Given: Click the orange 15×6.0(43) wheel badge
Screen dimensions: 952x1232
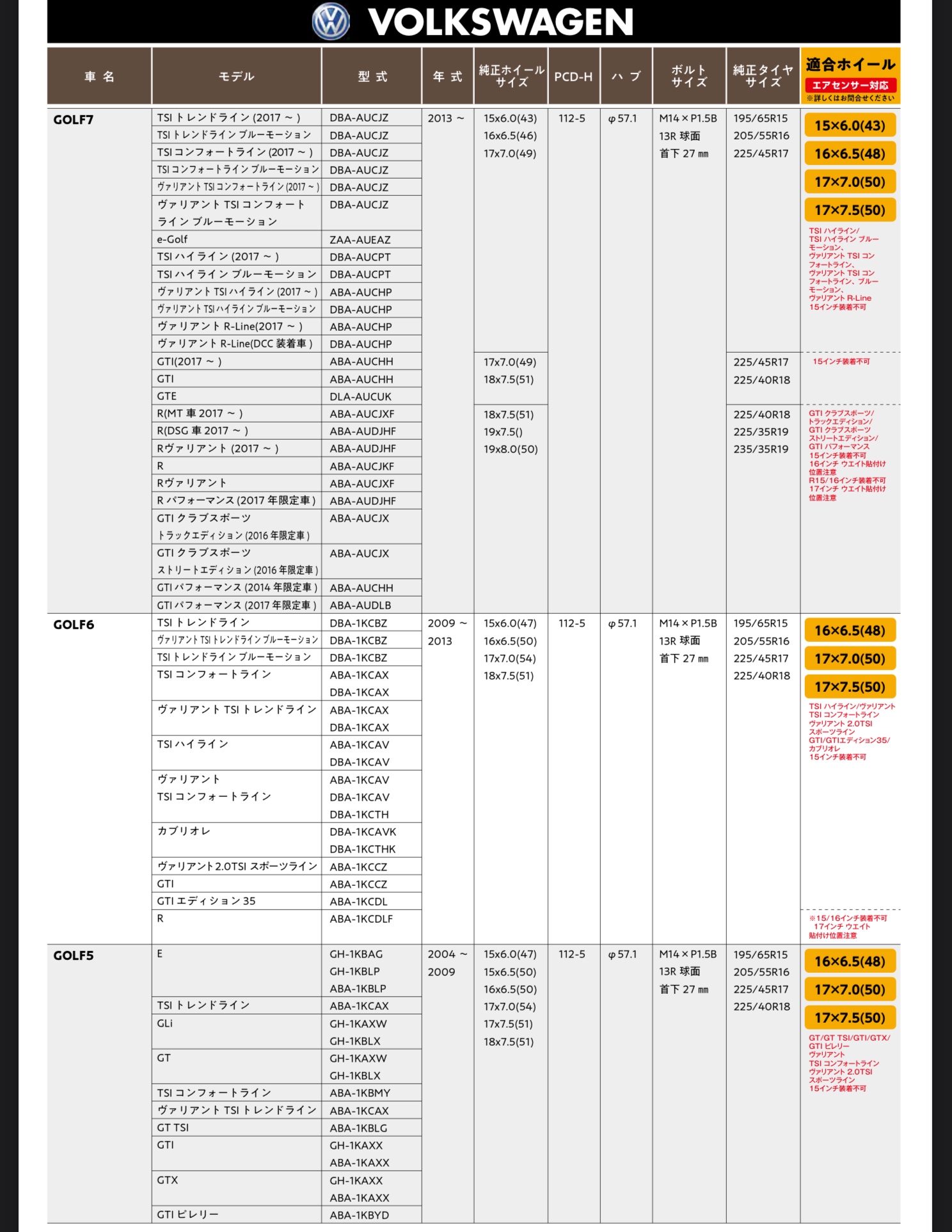Looking at the screenshot, I should (850, 125).
